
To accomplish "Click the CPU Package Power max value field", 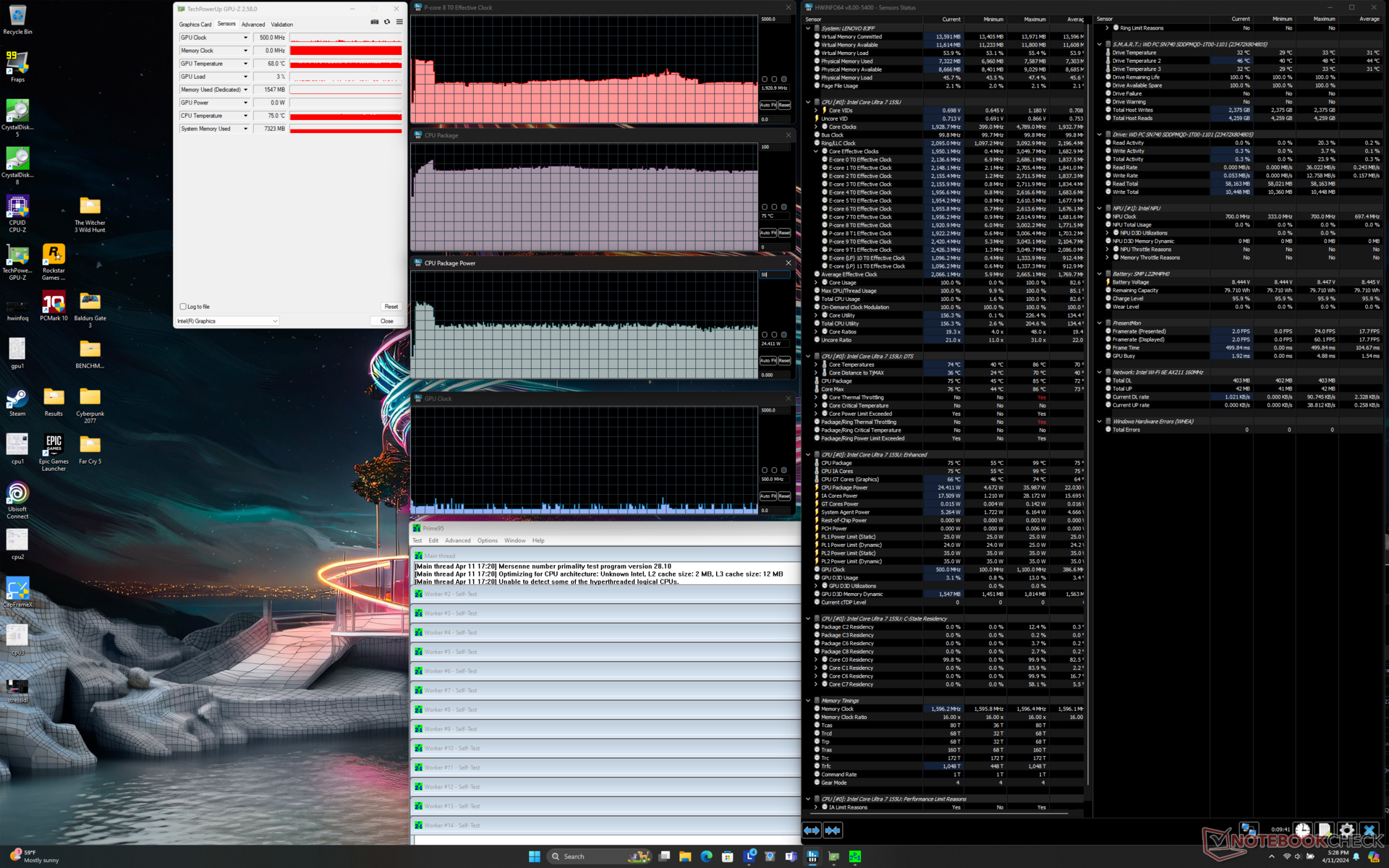I will [x=774, y=275].
